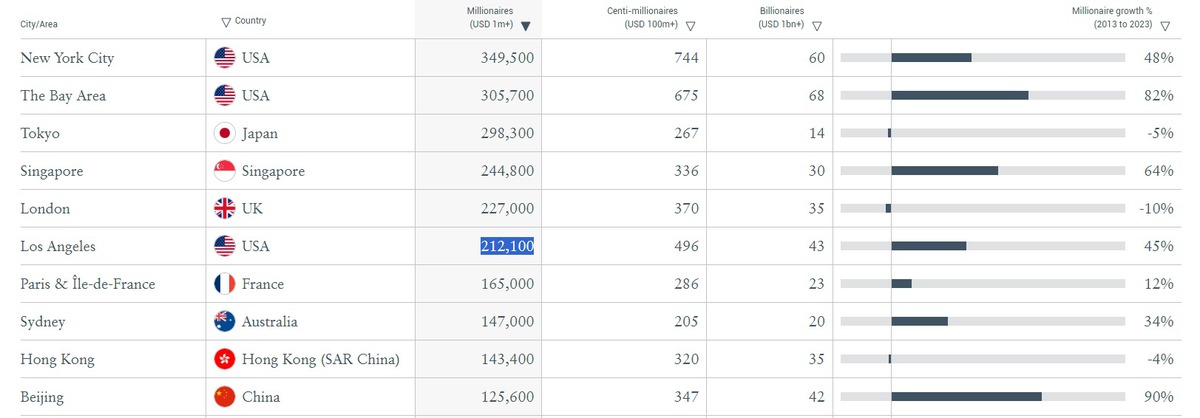This screenshot has width=1200, height=418.
Task: Click The Bay Area growth bar
Action: point(960,96)
